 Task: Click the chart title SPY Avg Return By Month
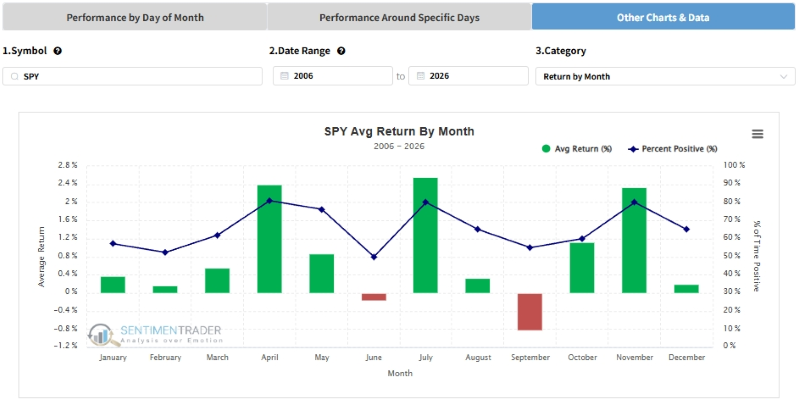click(x=399, y=132)
